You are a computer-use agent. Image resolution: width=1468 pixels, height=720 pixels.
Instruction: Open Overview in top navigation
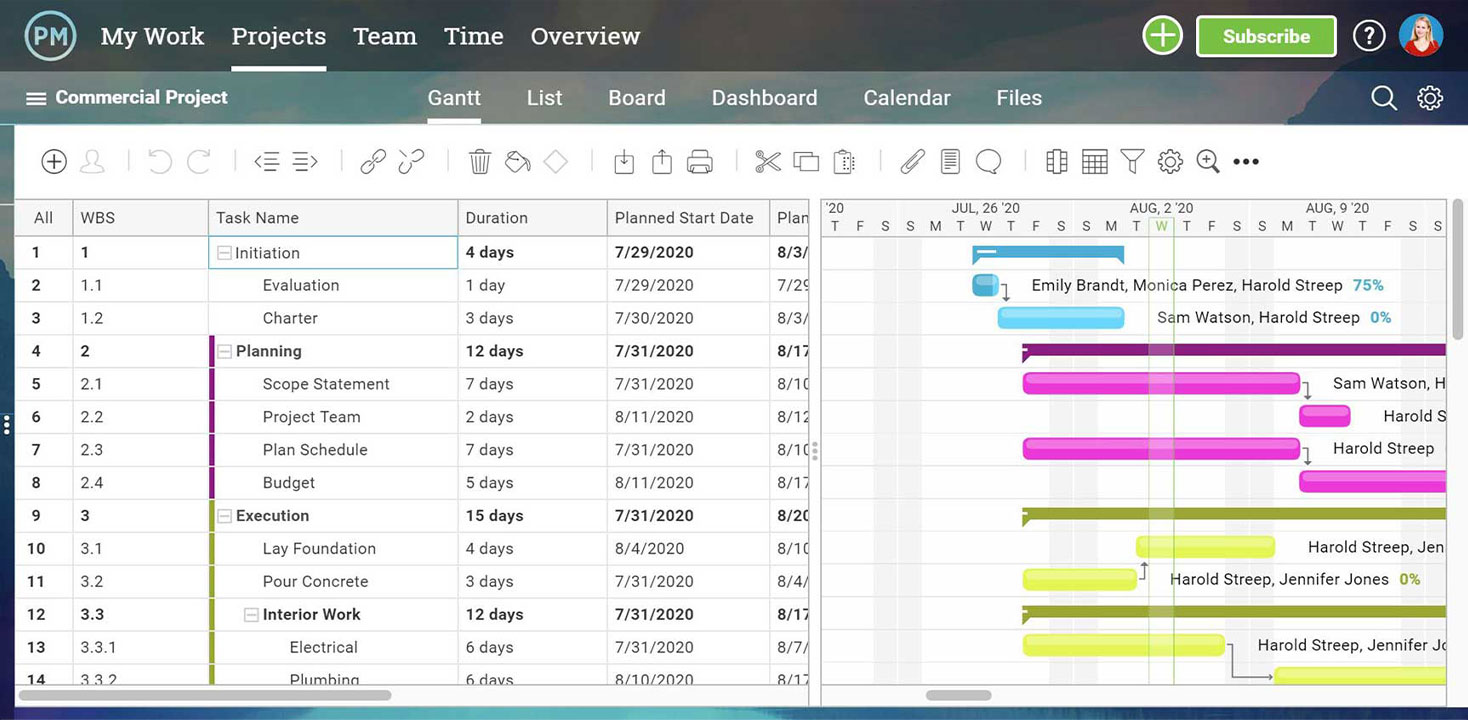click(x=585, y=36)
